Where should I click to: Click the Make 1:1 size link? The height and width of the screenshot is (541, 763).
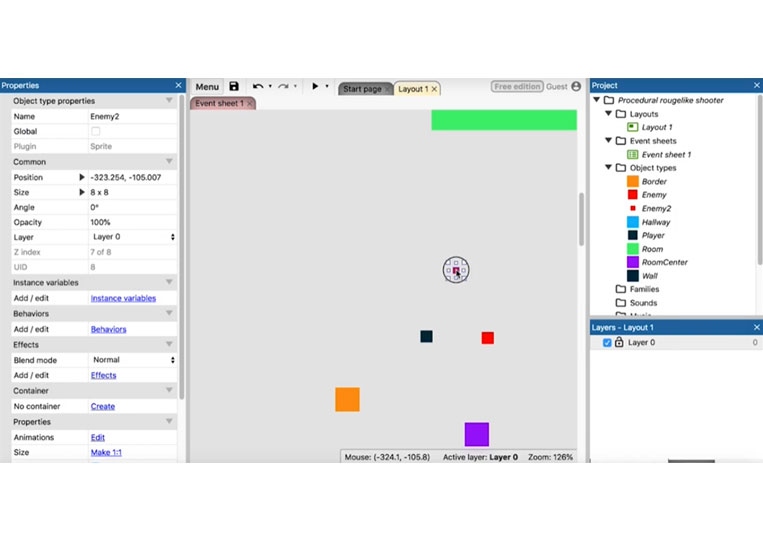pos(106,452)
